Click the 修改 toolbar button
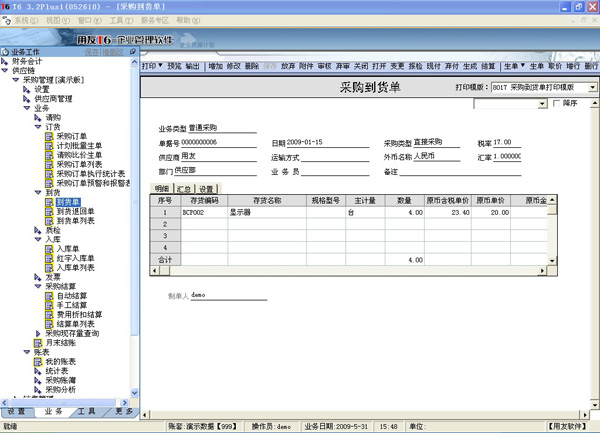This screenshot has height=433, width=600. (233, 66)
